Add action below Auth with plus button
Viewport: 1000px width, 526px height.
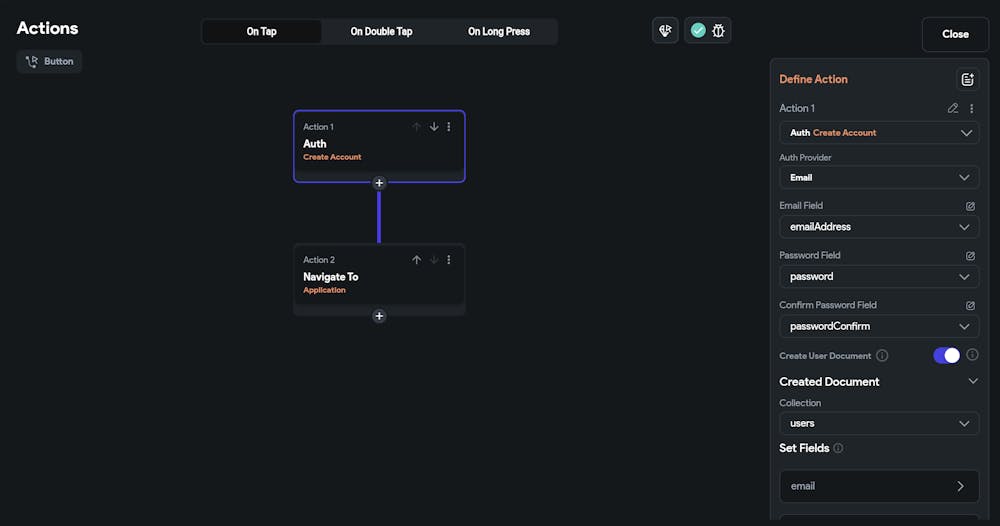point(379,183)
